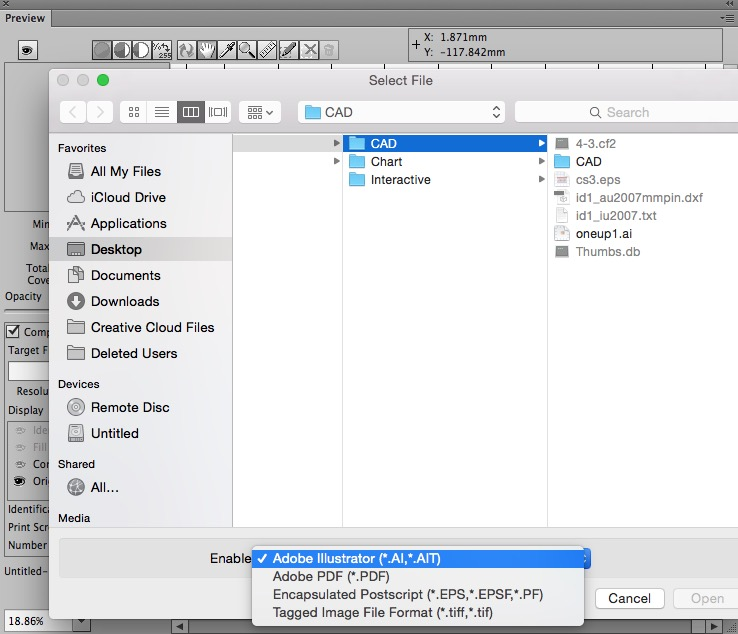Toggle the Con display eye icon

click(x=20, y=464)
